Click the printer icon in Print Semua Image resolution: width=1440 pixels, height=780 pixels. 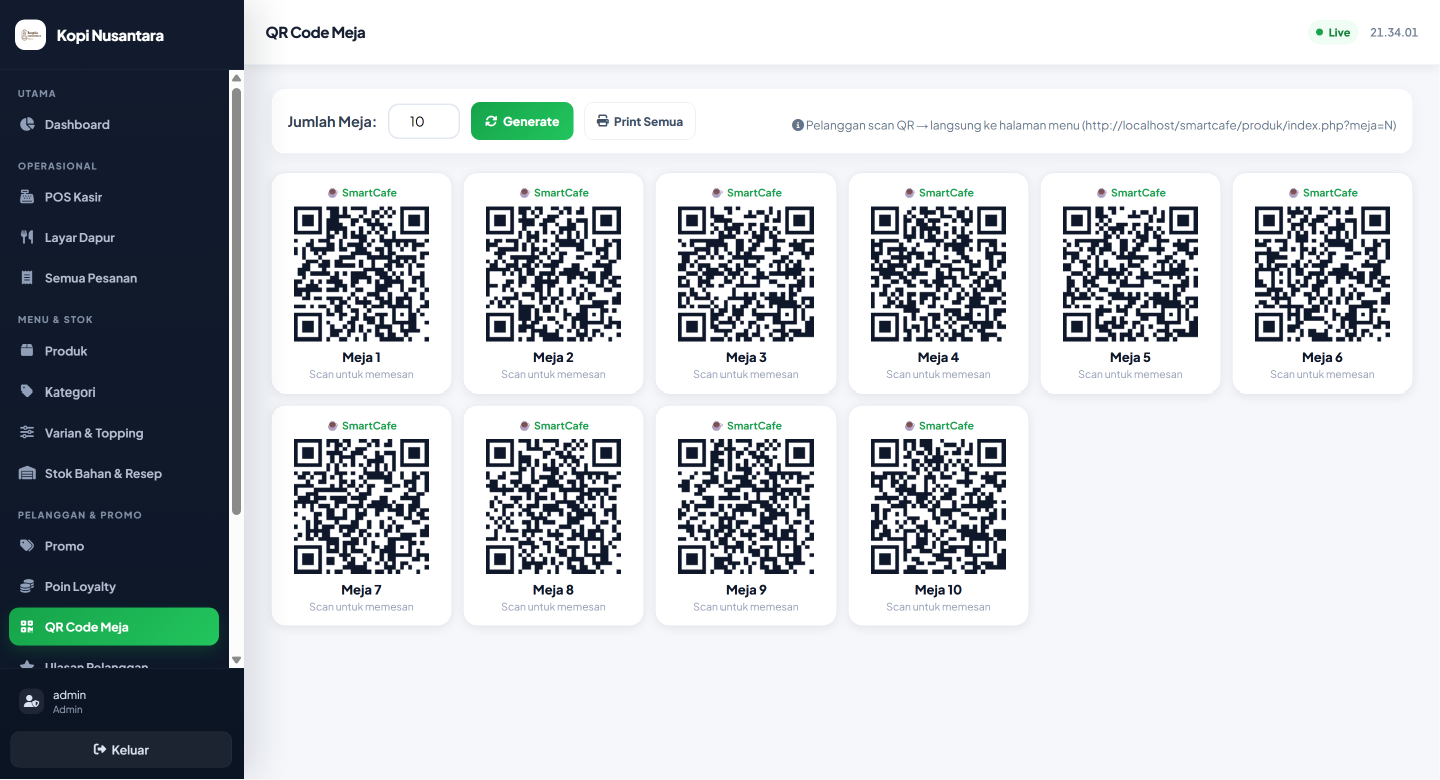(x=603, y=121)
